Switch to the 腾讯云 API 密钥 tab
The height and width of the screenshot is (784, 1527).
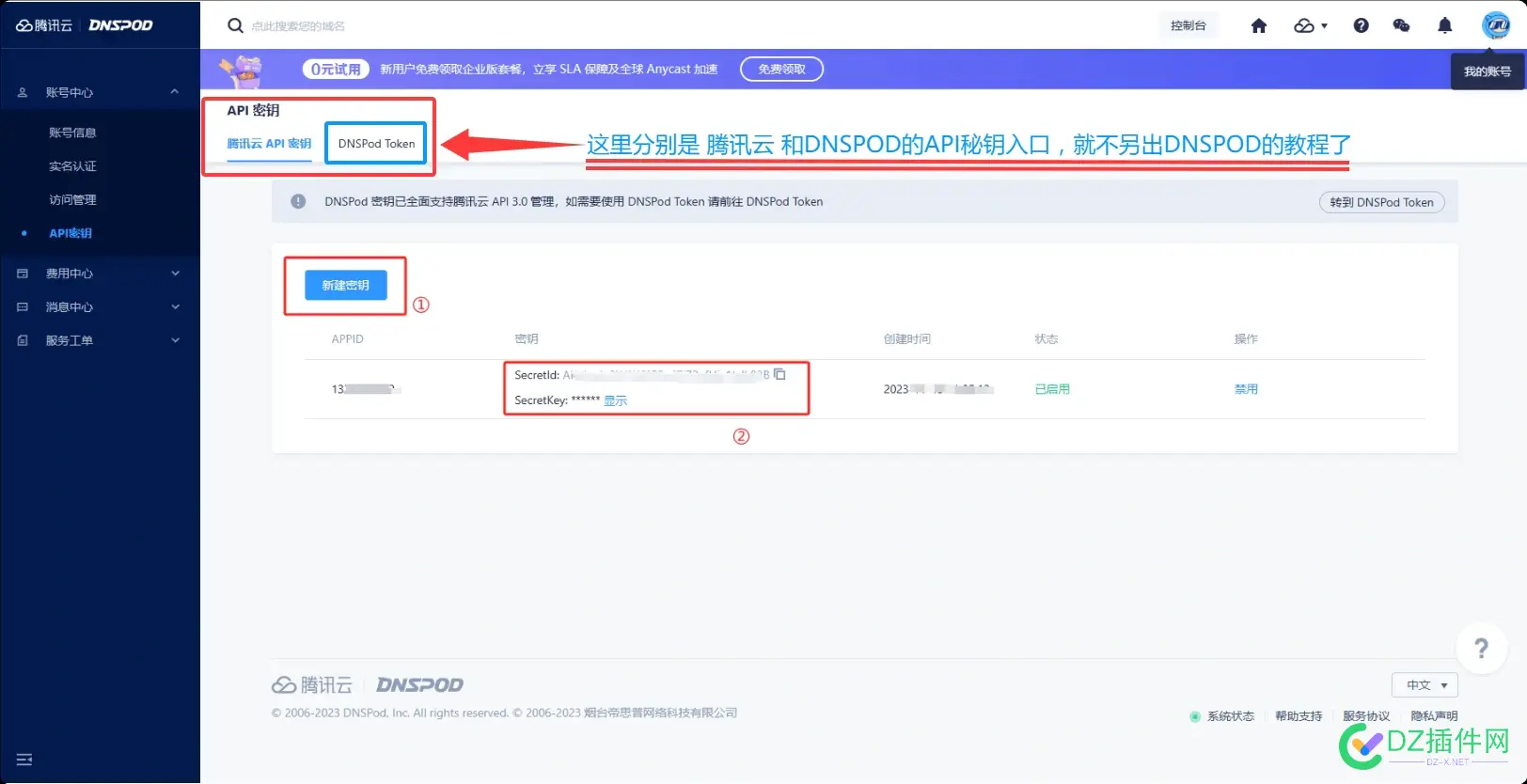pyautogui.click(x=269, y=144)
